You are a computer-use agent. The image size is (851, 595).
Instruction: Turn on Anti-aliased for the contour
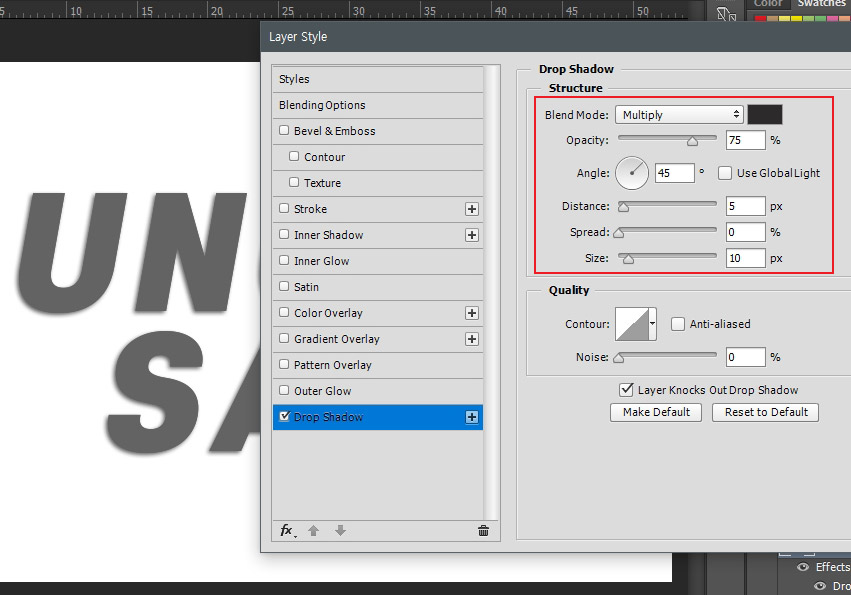(x=678, y=324)
